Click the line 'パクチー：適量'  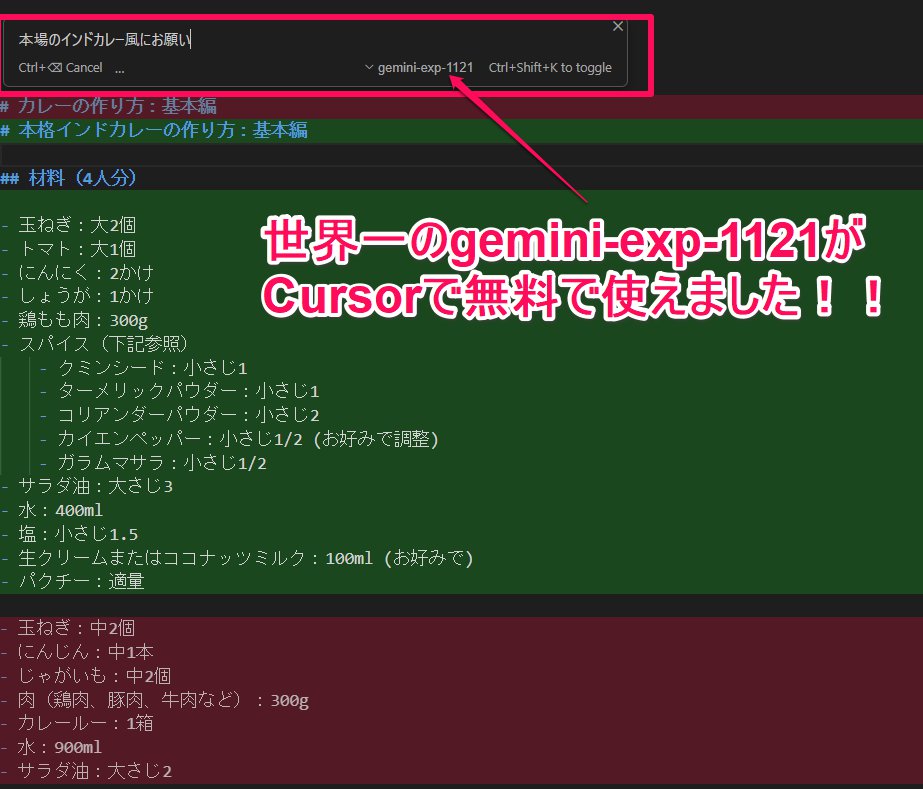click(x=81, y=581)
